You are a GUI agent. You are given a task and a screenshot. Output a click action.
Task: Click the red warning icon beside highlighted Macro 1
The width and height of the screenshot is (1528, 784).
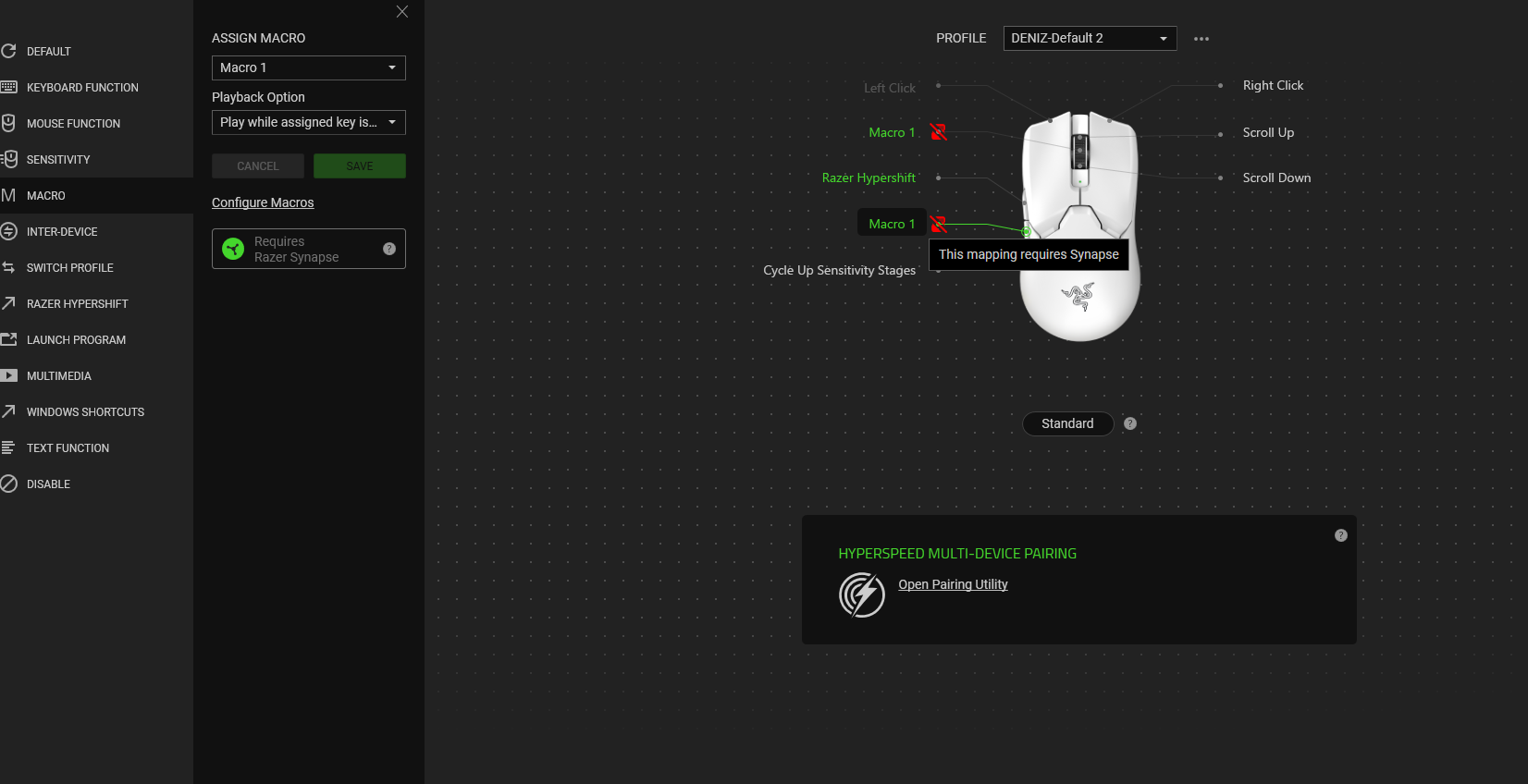pyautogui.click(x=939, y=224)
